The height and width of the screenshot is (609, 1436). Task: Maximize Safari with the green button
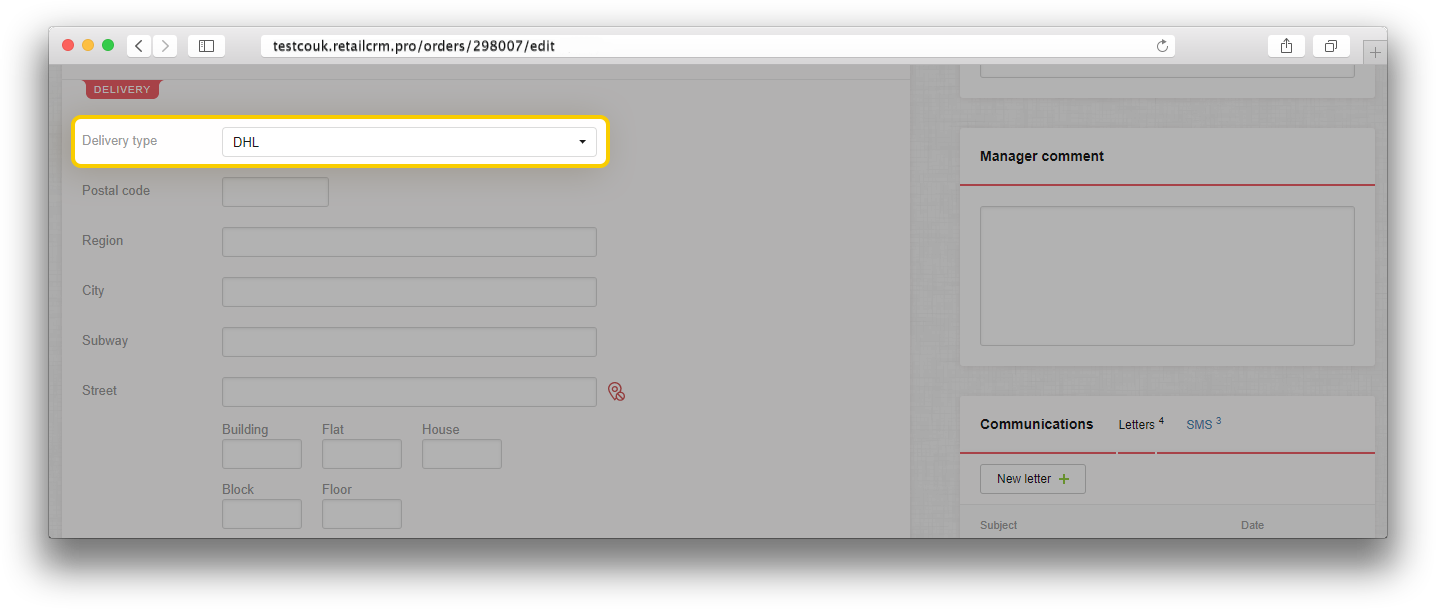[x=108, y=45]
